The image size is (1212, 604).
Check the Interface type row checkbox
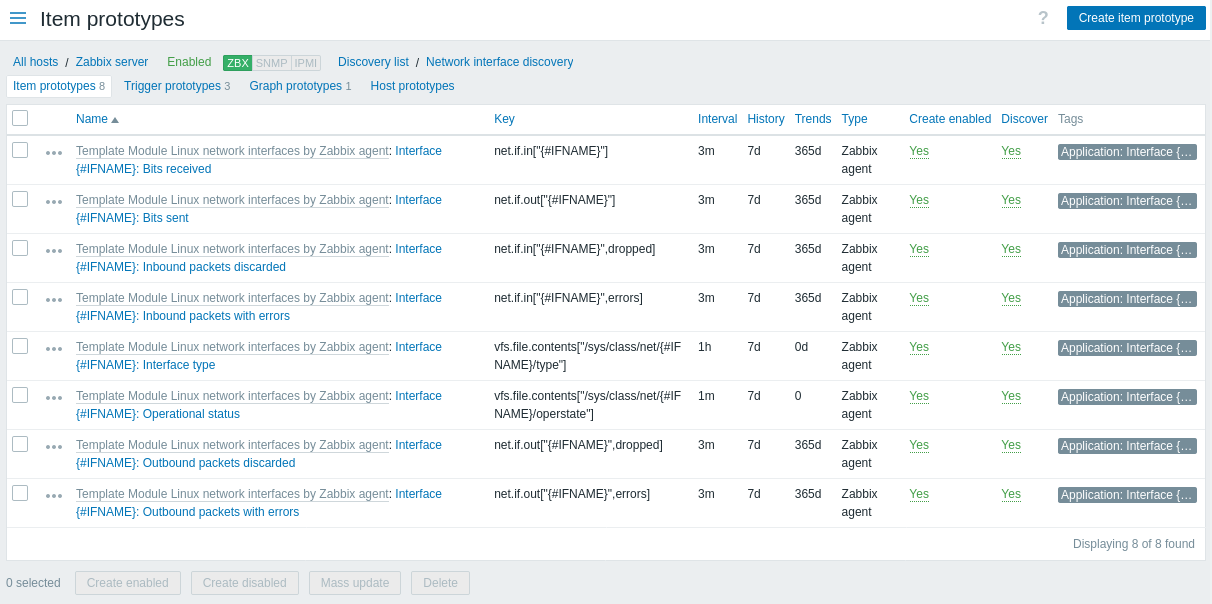click(x=20, y=346)
